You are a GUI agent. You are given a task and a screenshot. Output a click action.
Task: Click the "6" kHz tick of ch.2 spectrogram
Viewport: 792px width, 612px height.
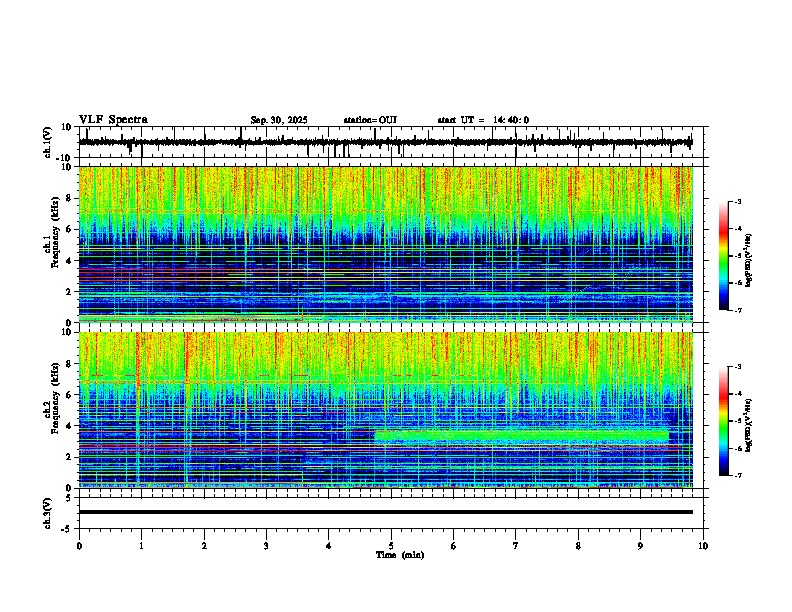point(70,395)
